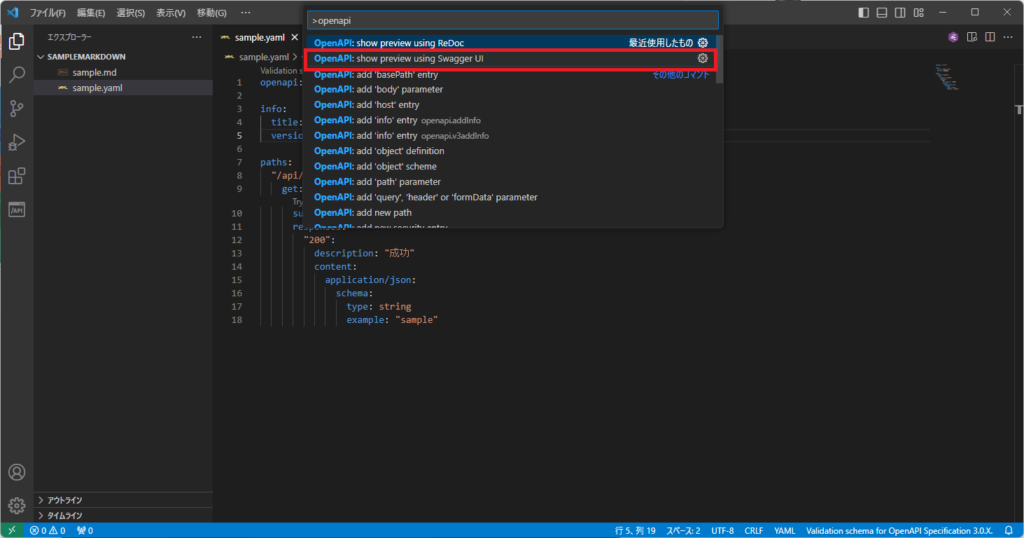Run OpenAPI add 'host' entry command
The image size is (1024, 538).
pos(511,104)
